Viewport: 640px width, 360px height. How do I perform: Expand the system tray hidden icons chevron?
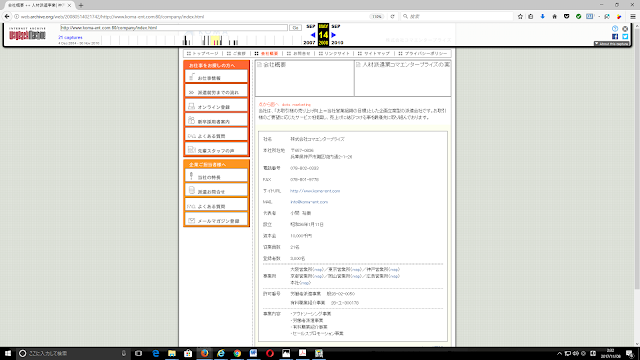click(559, 353)
